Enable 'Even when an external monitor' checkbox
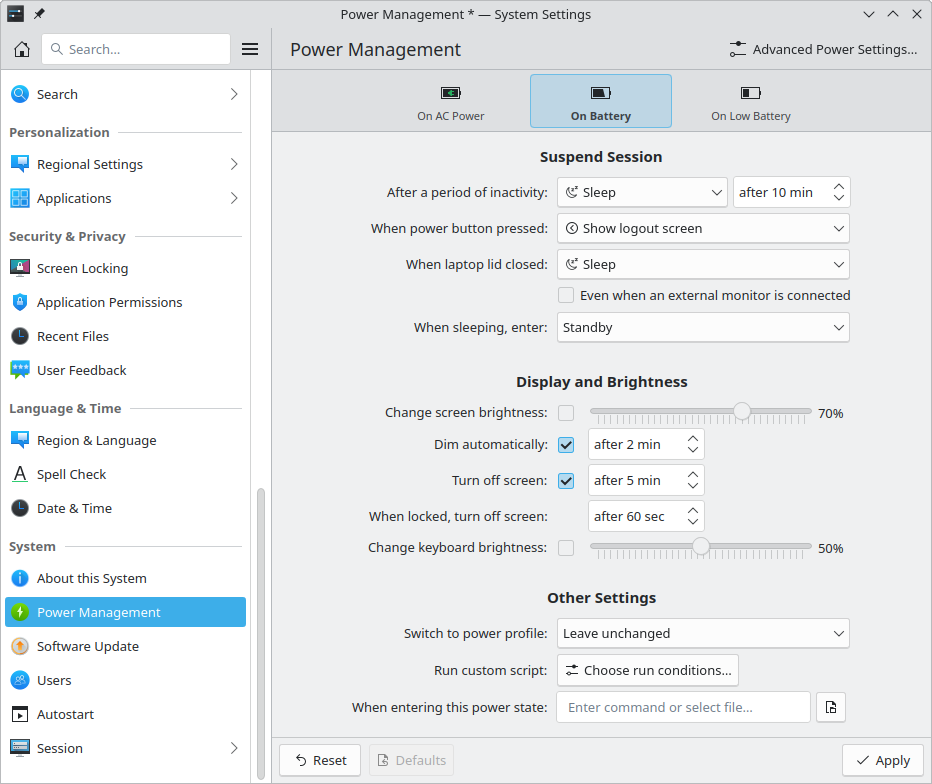932x784 pixels. 566,295
